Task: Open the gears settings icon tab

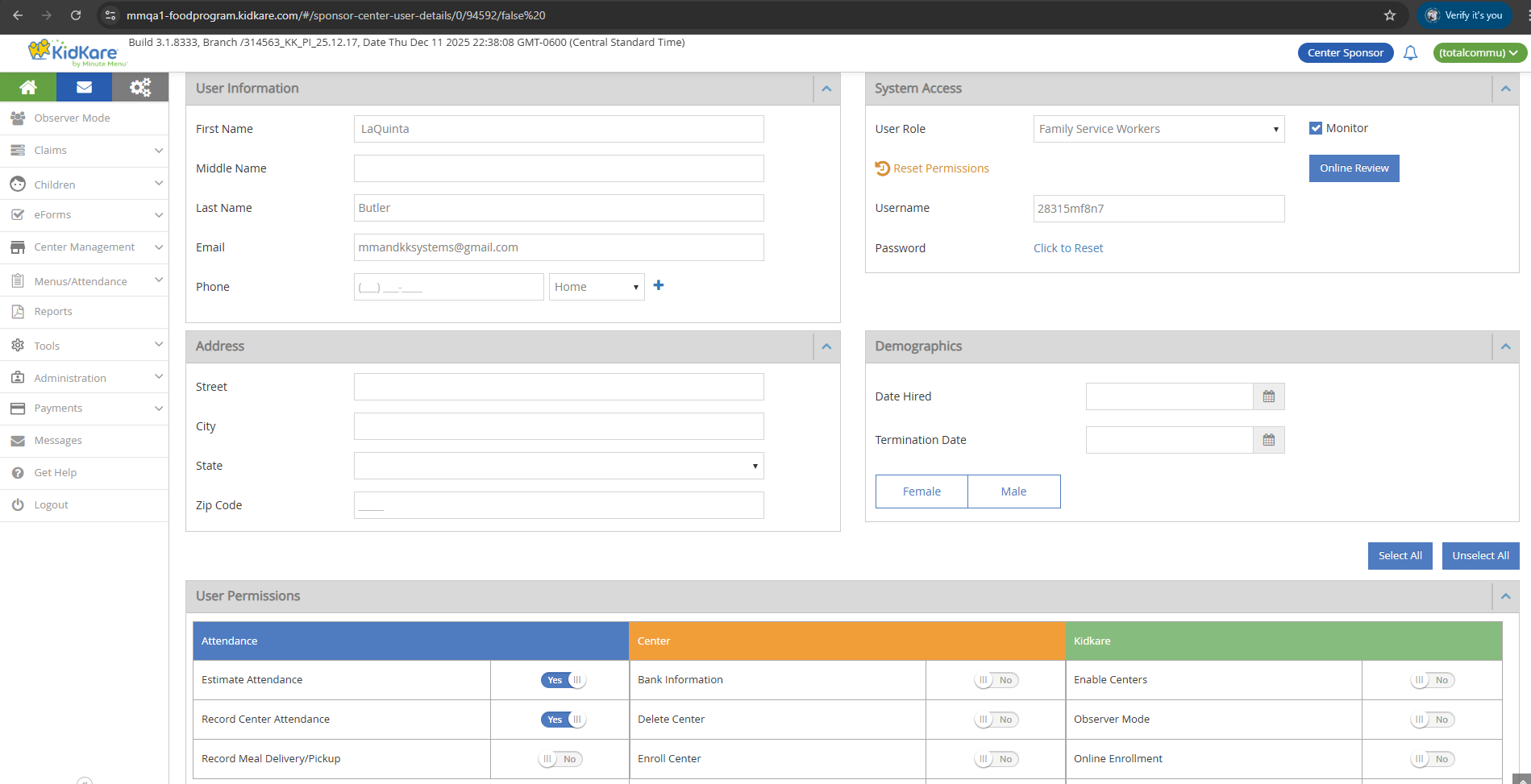Action: (140, 87)
